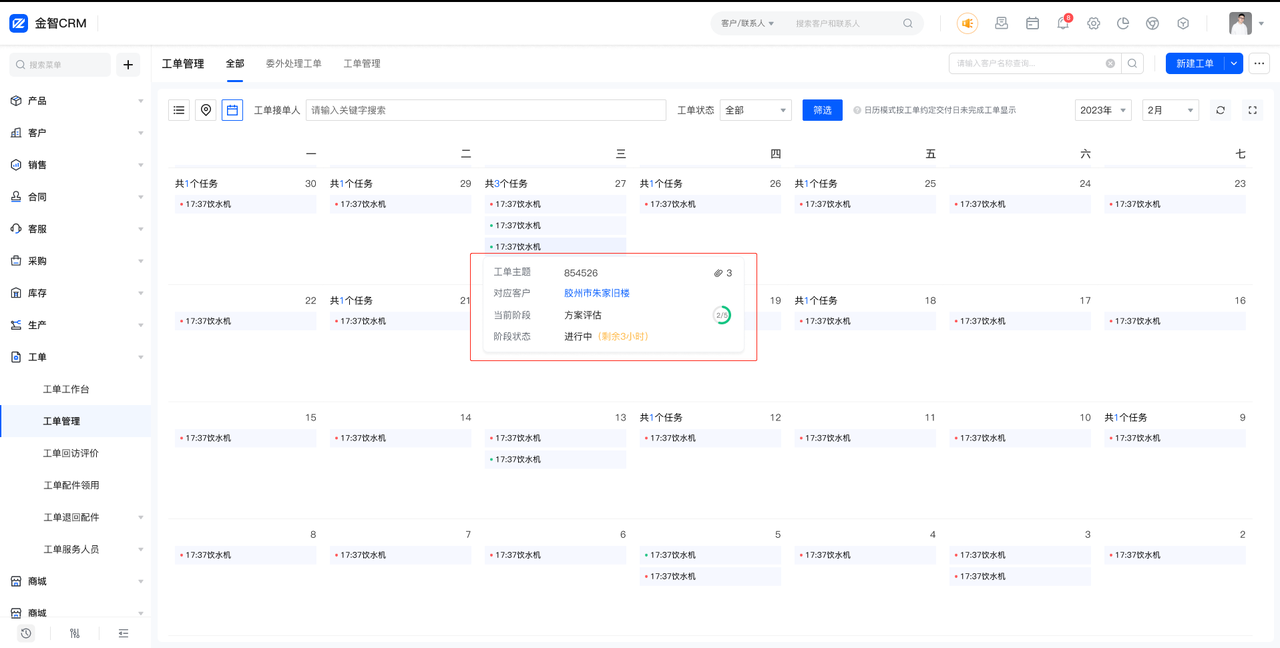
Task: Open the 2月 month dropdown
Action: point(1170,110)
